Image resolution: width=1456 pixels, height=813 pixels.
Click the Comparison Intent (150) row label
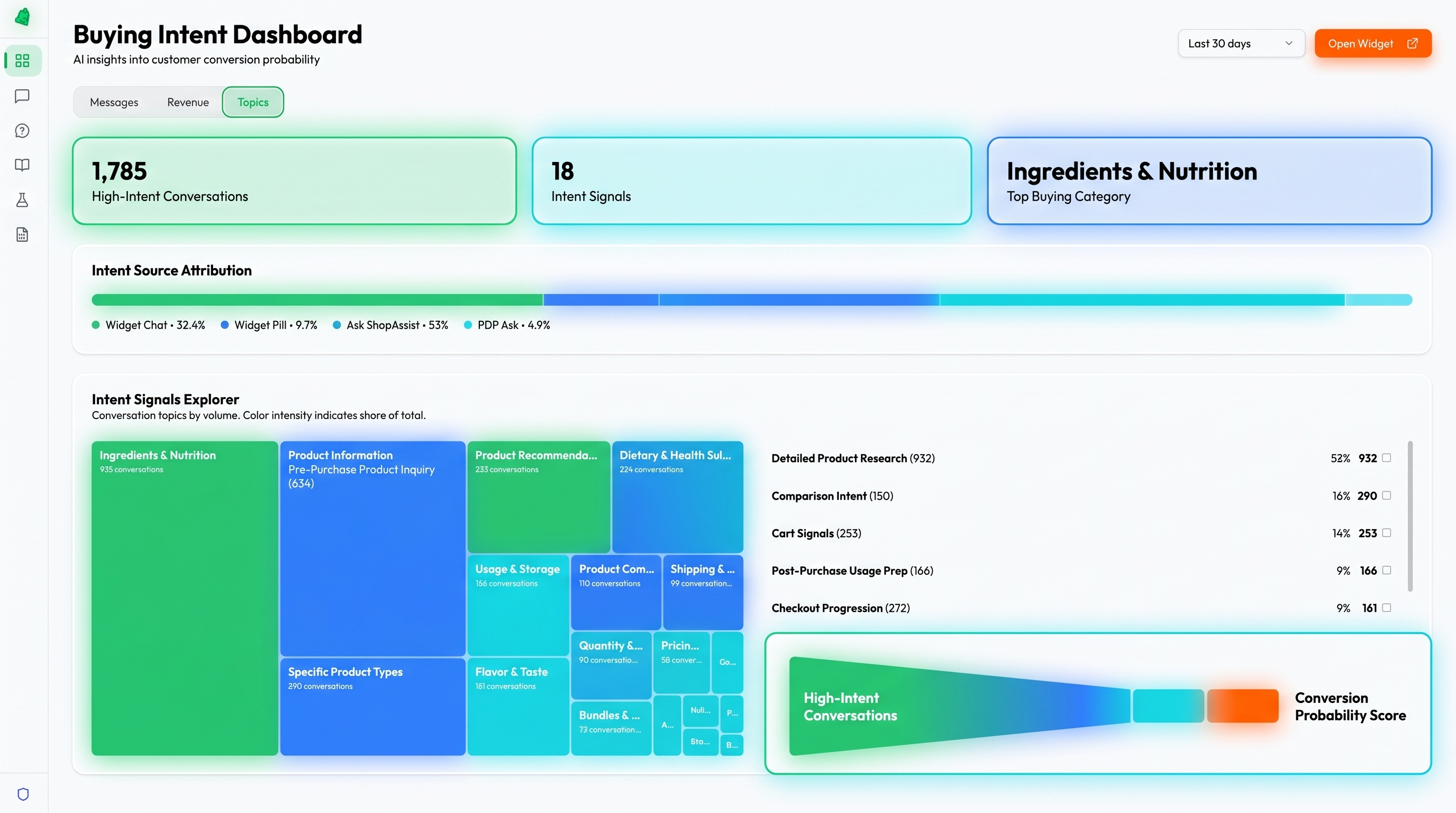(832, 496)
